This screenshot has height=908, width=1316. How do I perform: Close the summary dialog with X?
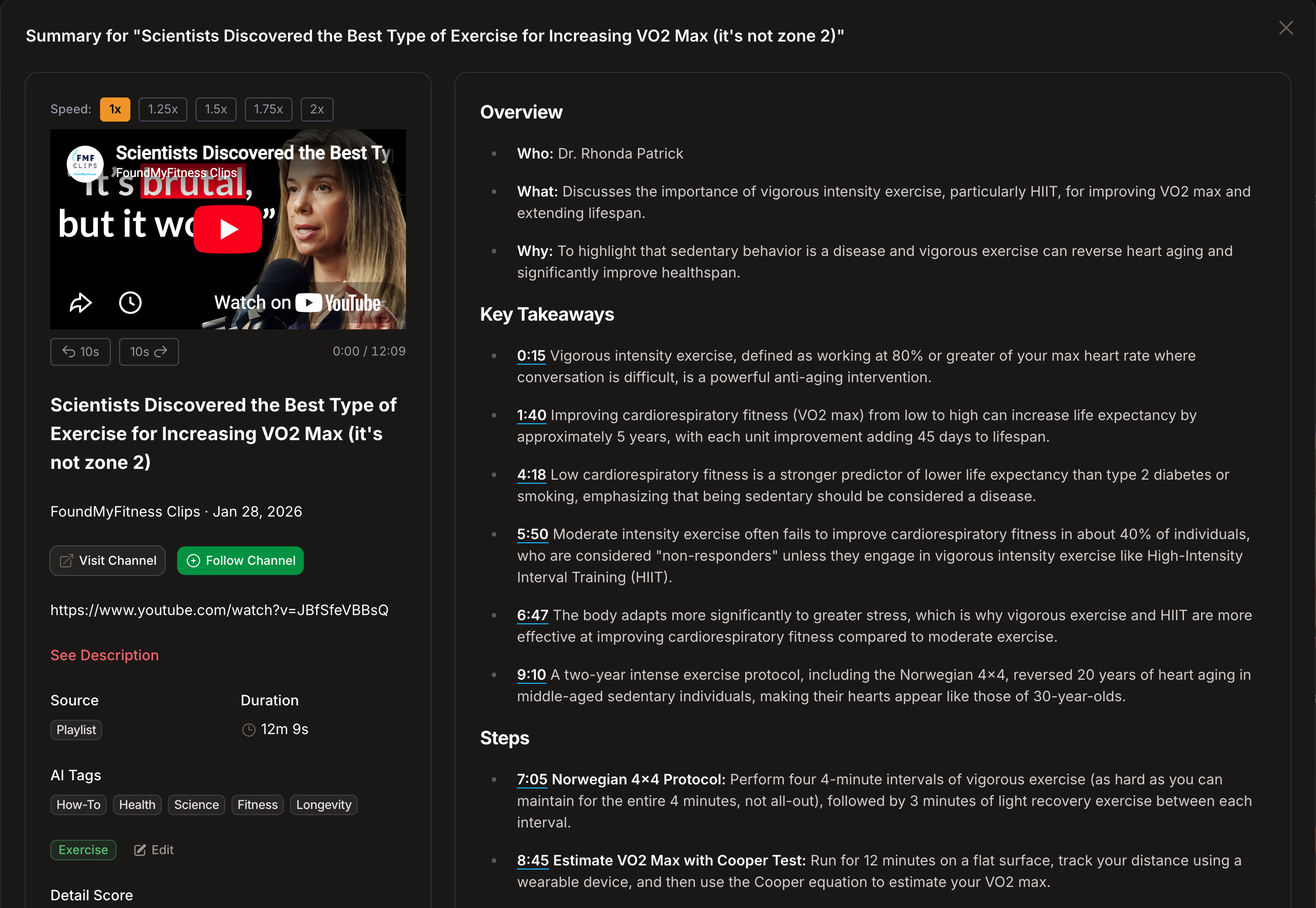tap(1286, 28)
